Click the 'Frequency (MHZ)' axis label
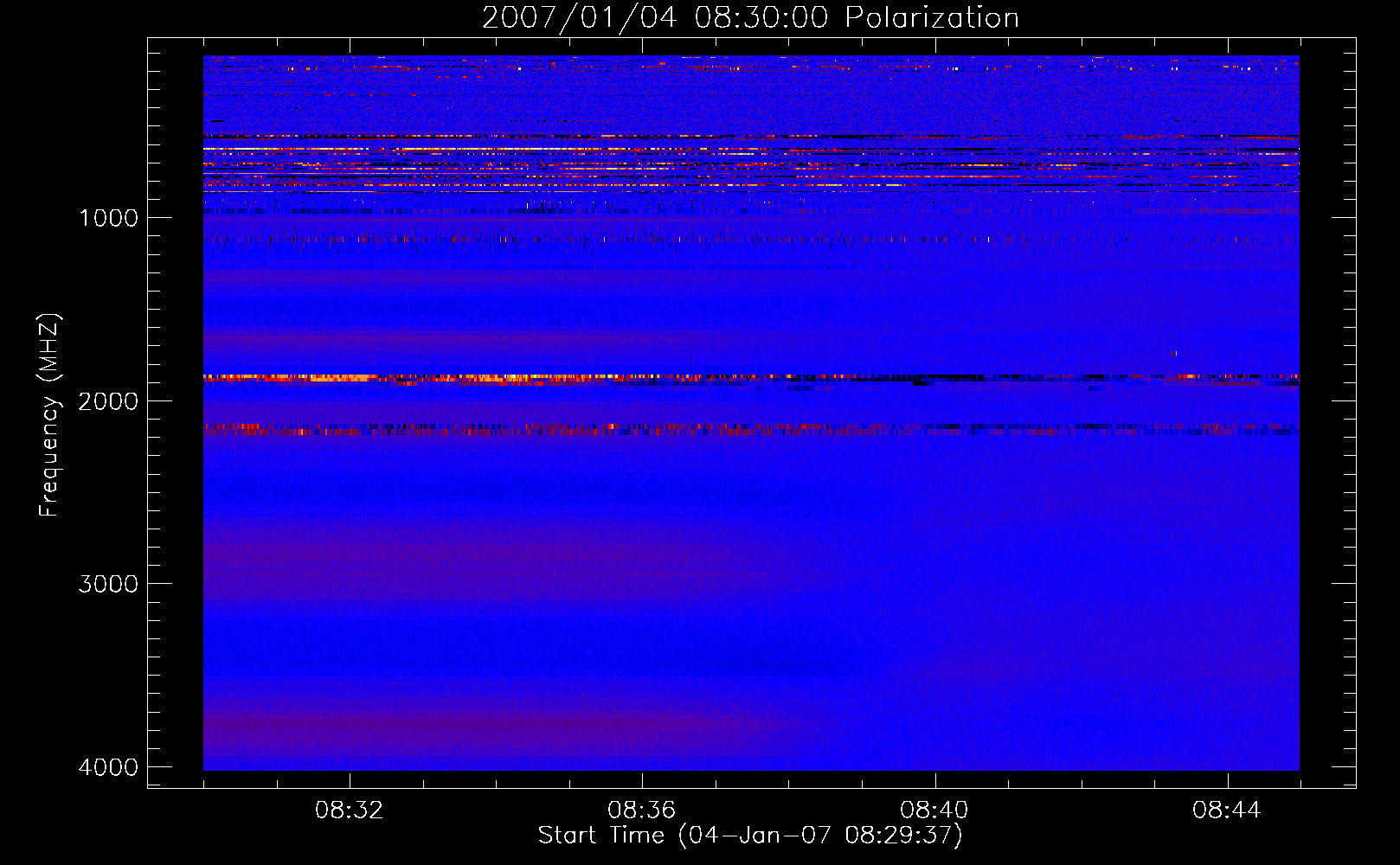1400x865 pixels. click(49, 415)
